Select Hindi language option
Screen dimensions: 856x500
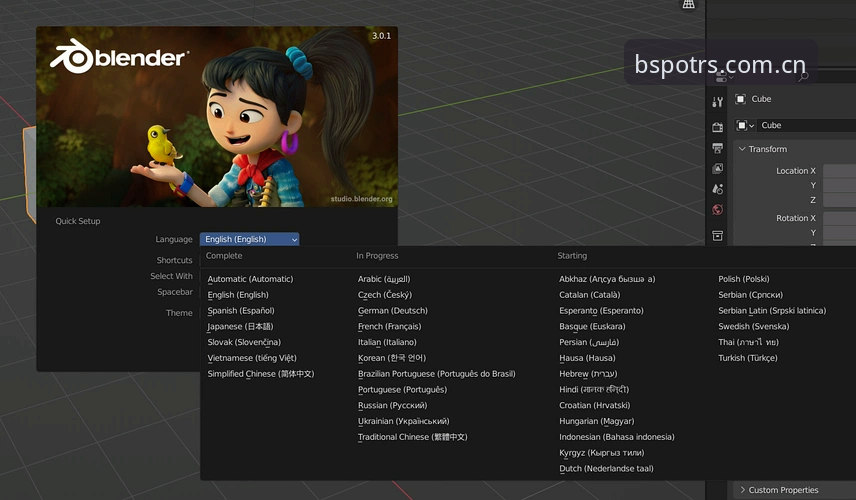594,390
